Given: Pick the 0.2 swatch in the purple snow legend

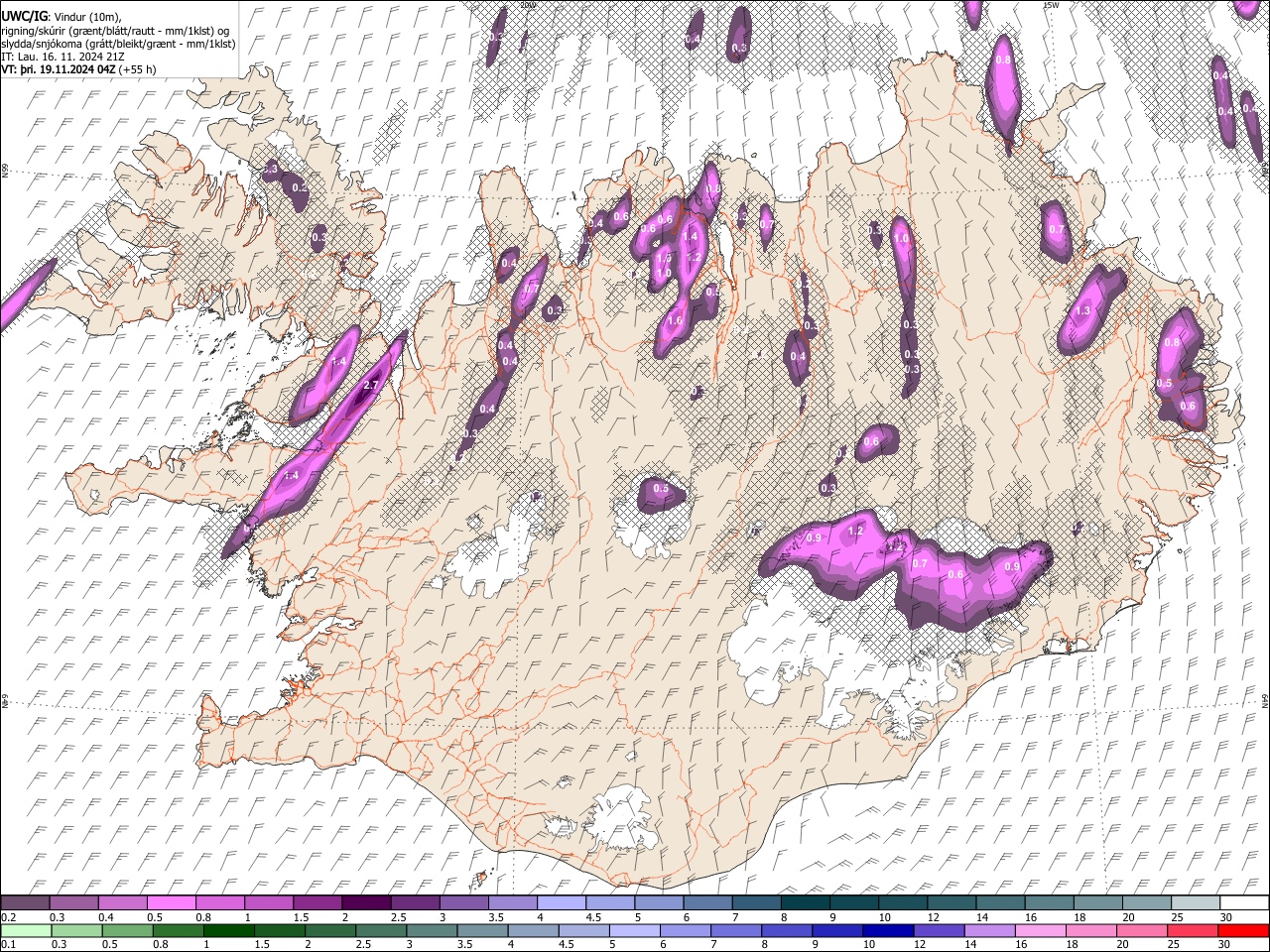Looking at the screenshot, I should (x=25, y=902).
